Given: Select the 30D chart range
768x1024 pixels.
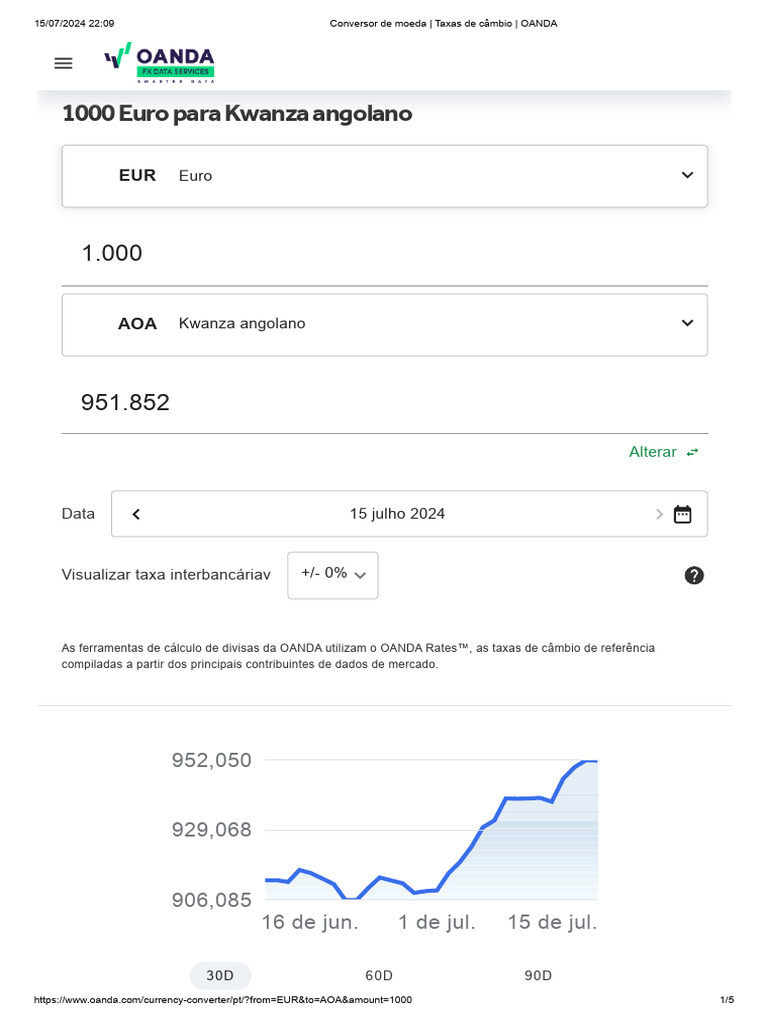Looking at the screenshot, I should [x=220, y=975].
